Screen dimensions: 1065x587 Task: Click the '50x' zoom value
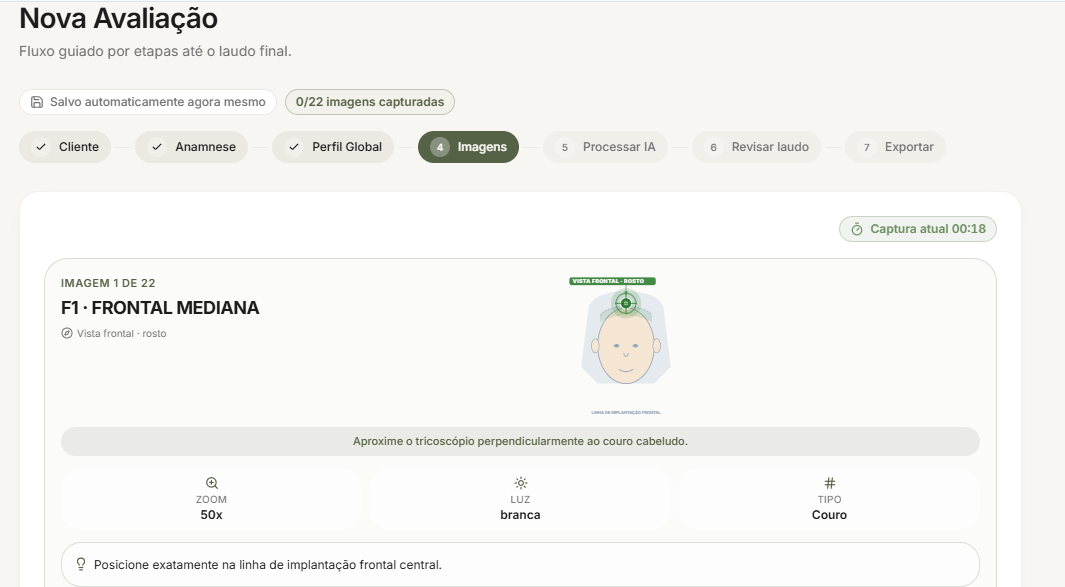[211, 515]
